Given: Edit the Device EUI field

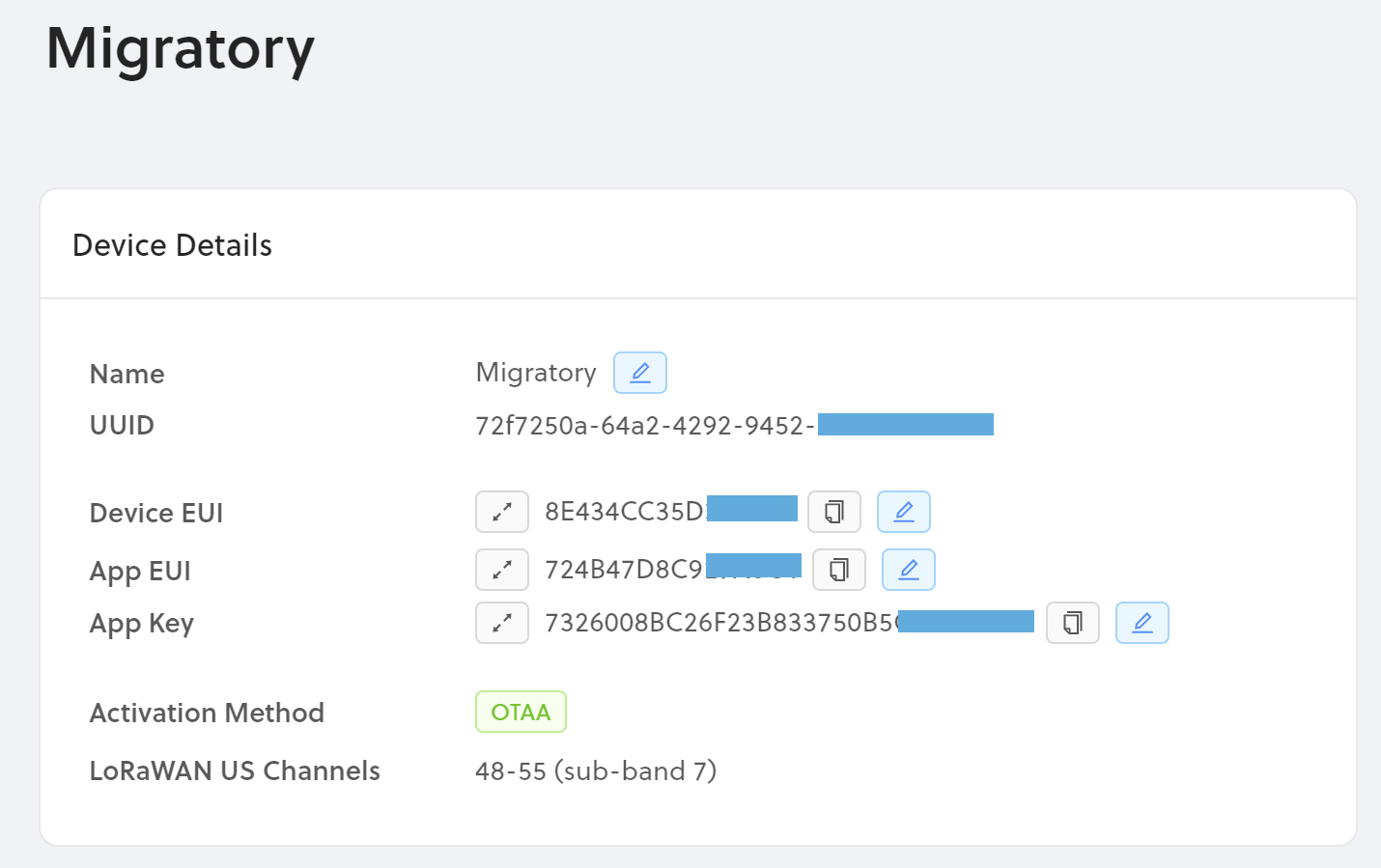Looking at the screenshot, I should pyautogui.click(x=903, y=512).
